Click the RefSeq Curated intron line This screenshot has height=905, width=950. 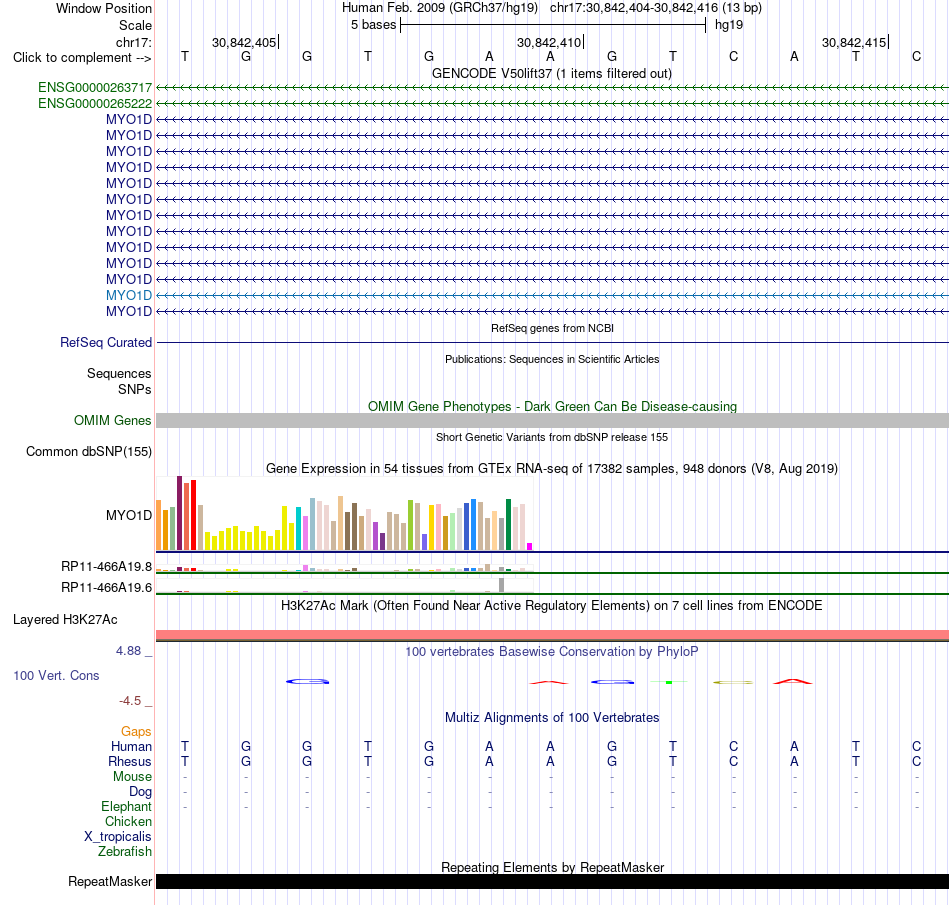pos(552,343)
